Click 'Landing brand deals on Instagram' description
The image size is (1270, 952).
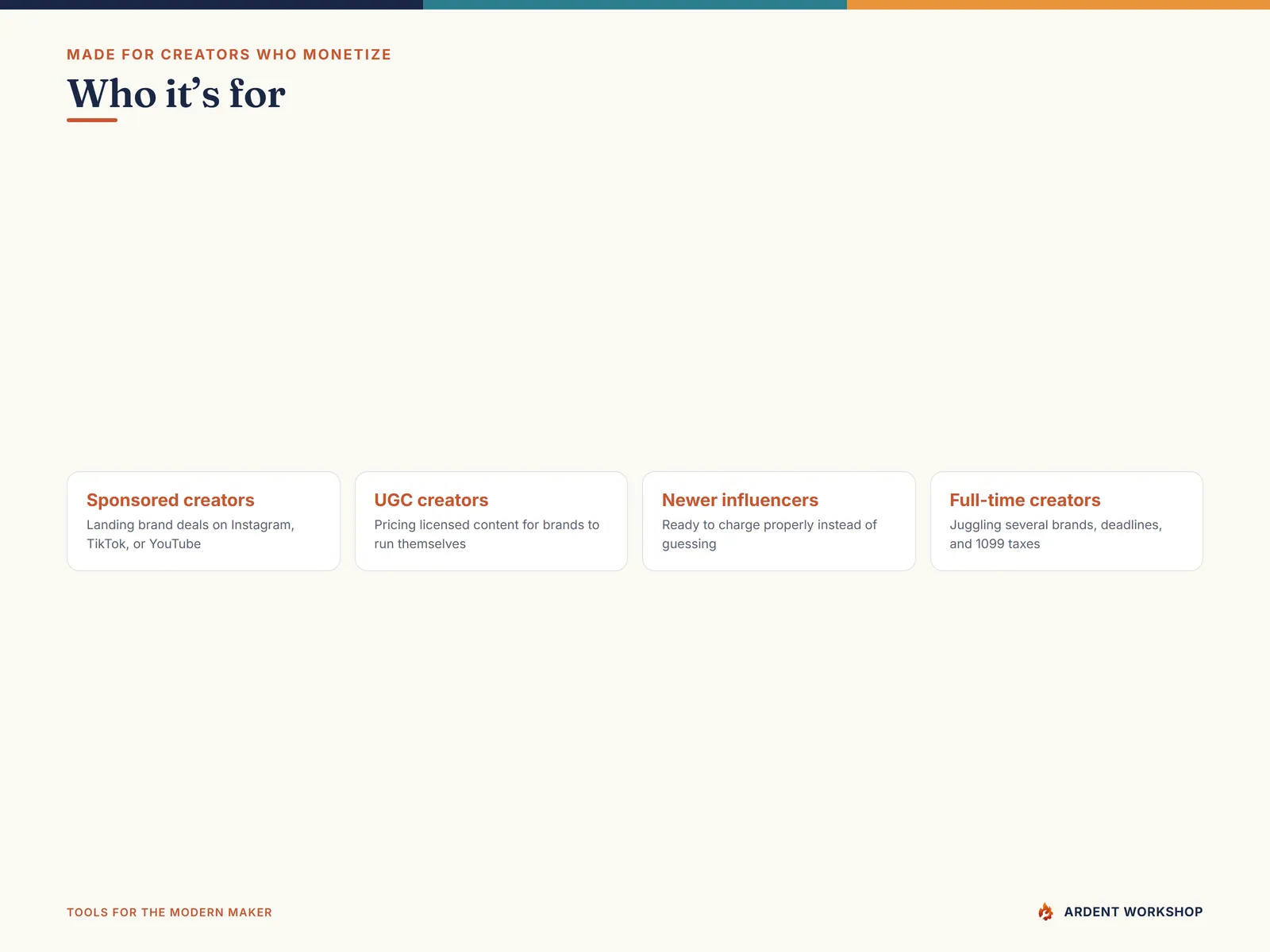[190, 534]
